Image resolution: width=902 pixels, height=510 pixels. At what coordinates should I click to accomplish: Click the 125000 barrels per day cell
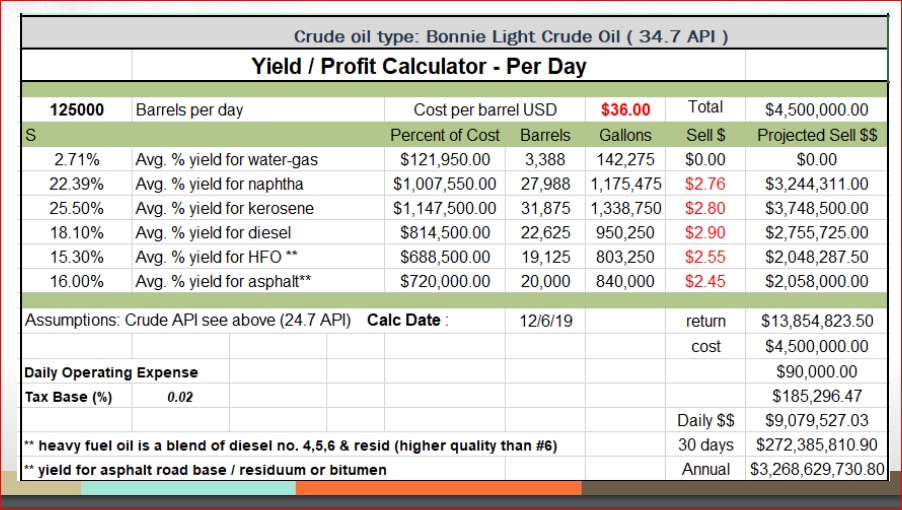click(x=76, y=110)
